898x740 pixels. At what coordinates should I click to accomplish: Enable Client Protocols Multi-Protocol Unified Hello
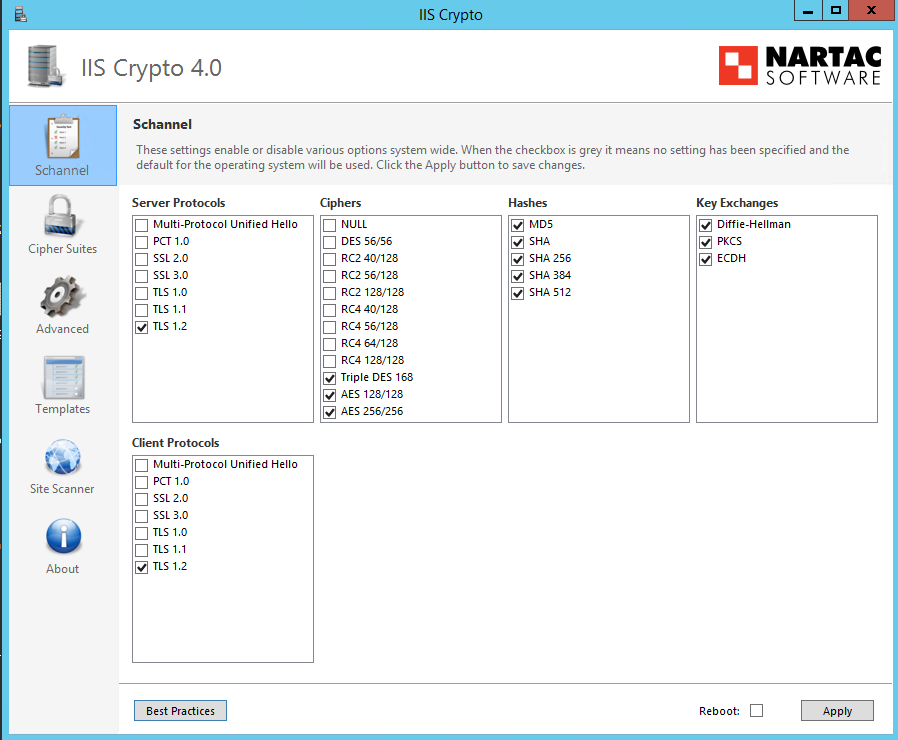[x=141, y=465]
